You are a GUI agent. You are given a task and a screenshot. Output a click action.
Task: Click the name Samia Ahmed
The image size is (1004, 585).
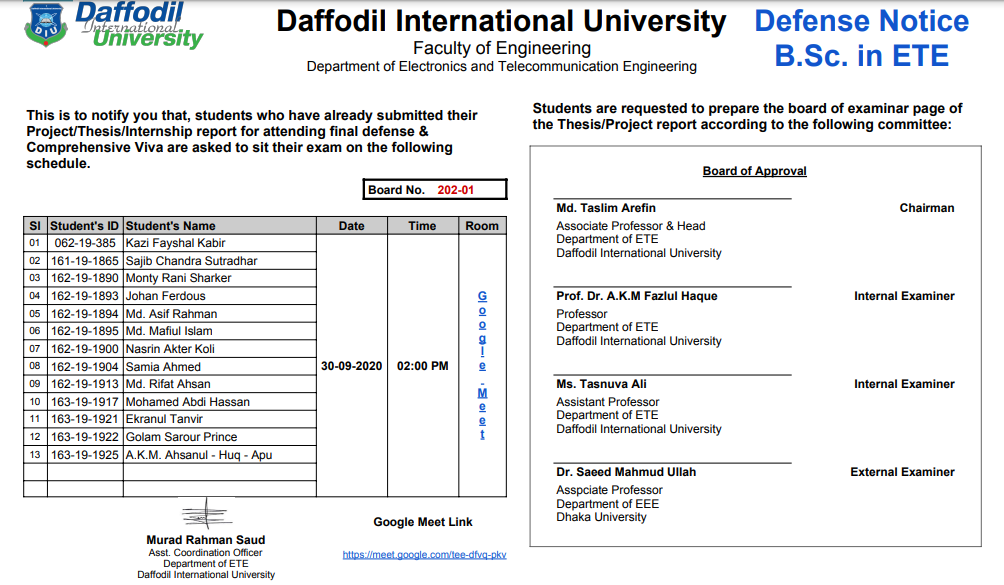point(163,367)
